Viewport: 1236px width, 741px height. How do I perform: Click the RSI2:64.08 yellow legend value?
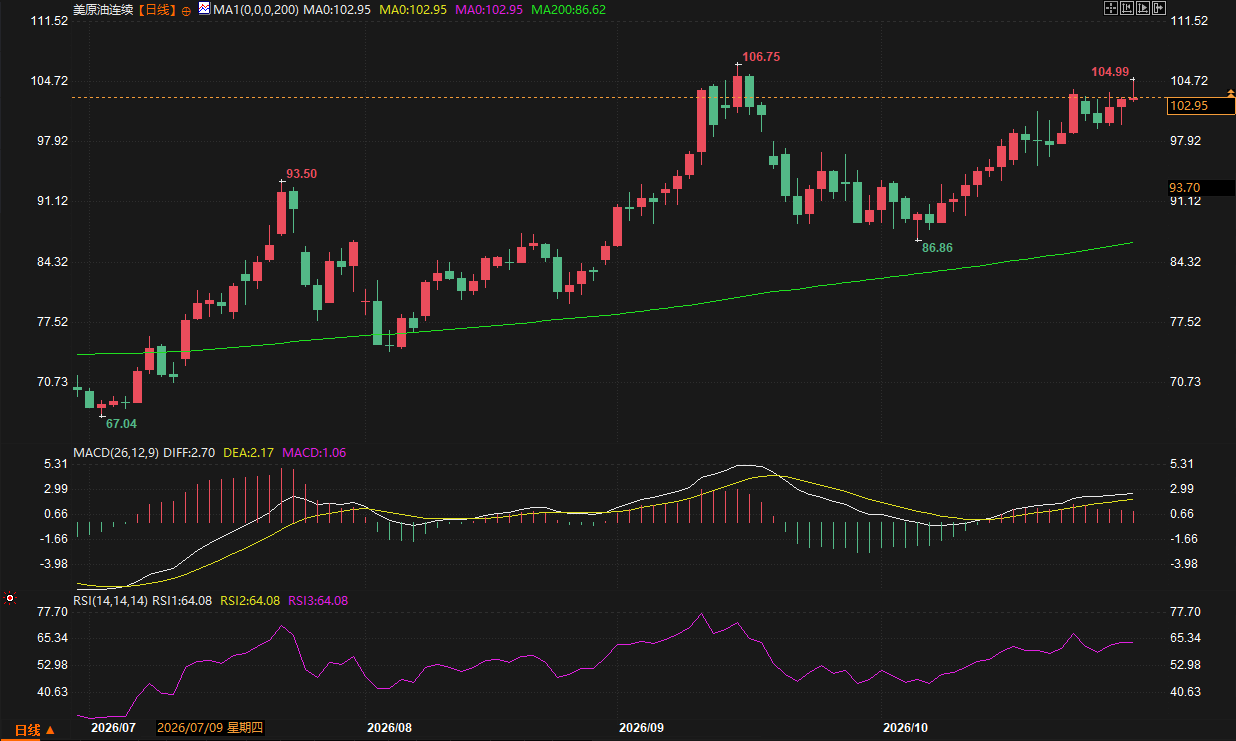coord(249,601)
